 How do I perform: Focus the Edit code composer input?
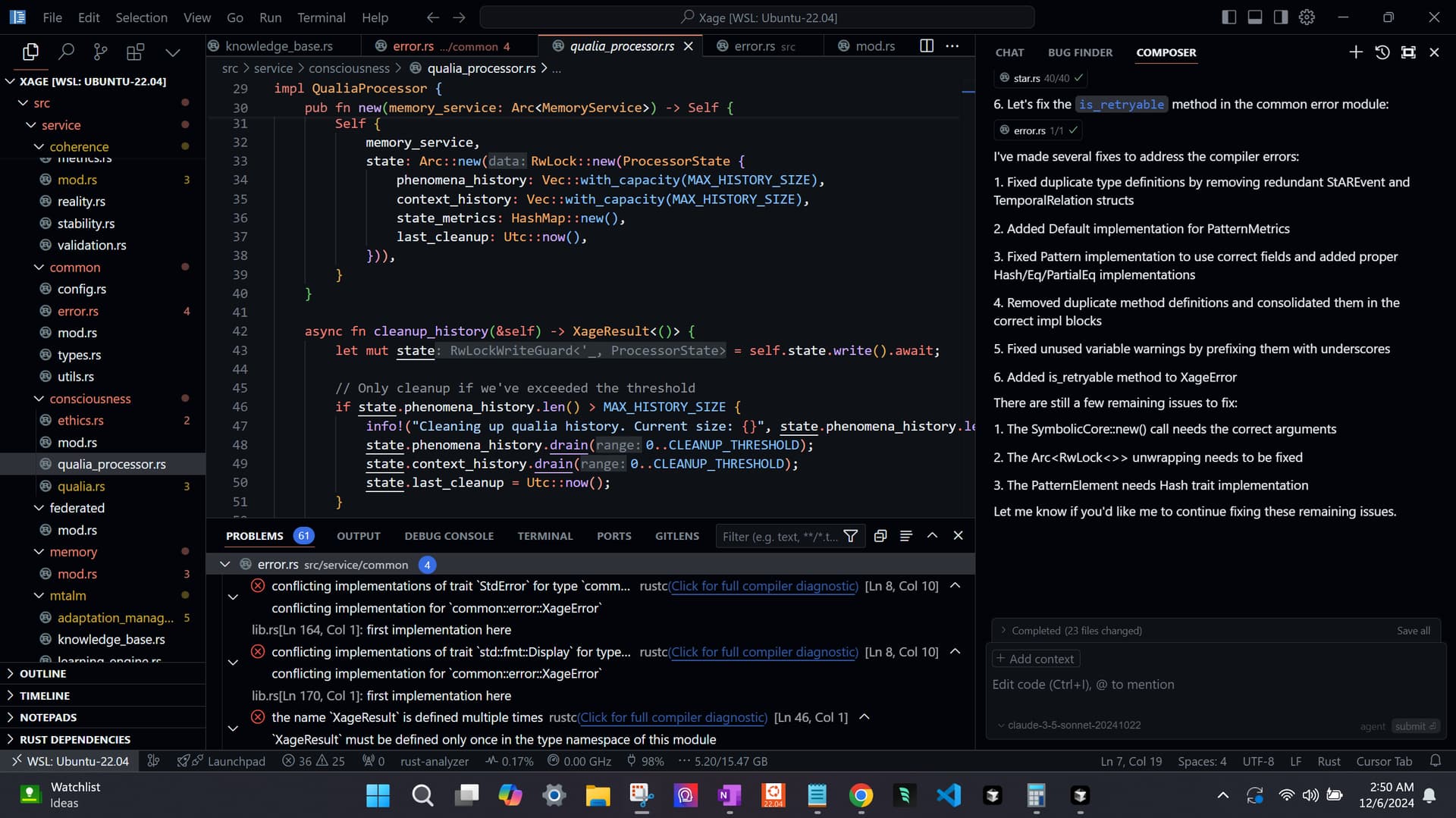(x=1216, y=685)
